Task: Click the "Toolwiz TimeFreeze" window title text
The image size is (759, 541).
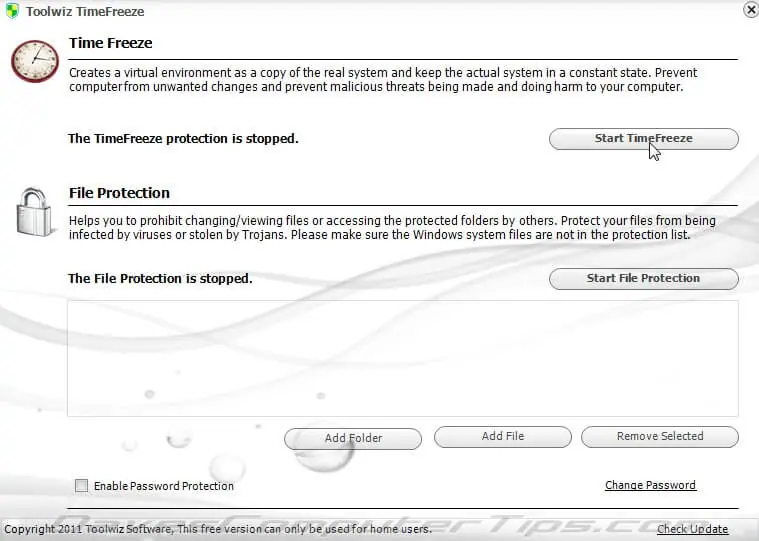Action: (85, 12)
